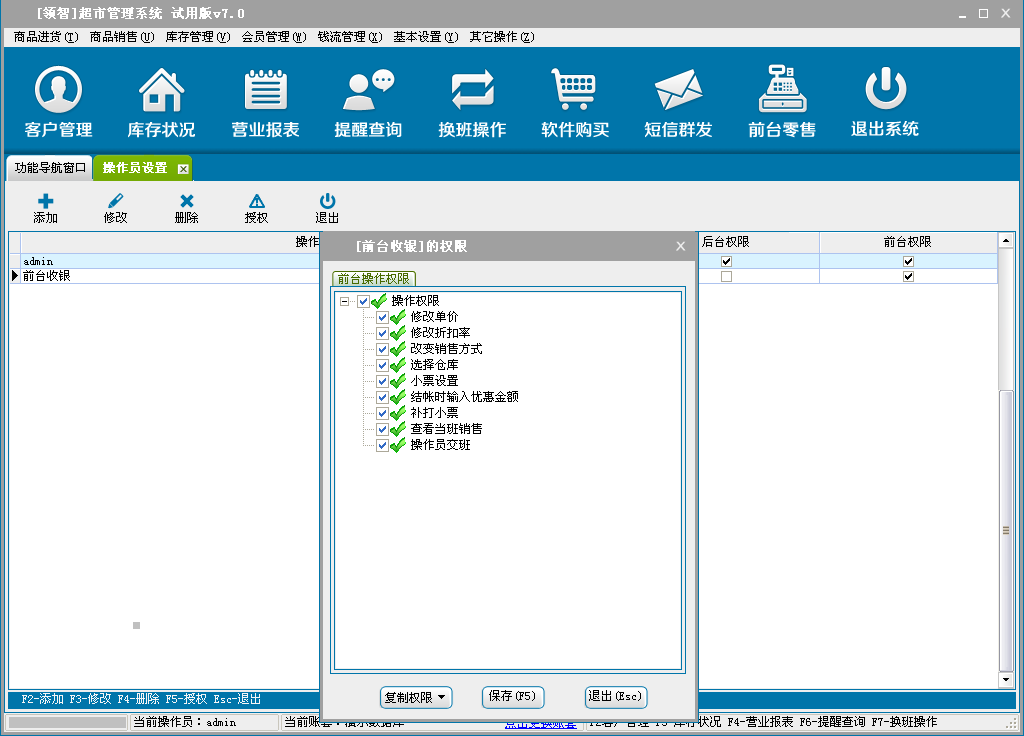1024x736 pixels.
Task: Open 库存状况 inventory status icon
Action: tap(161, 101)
